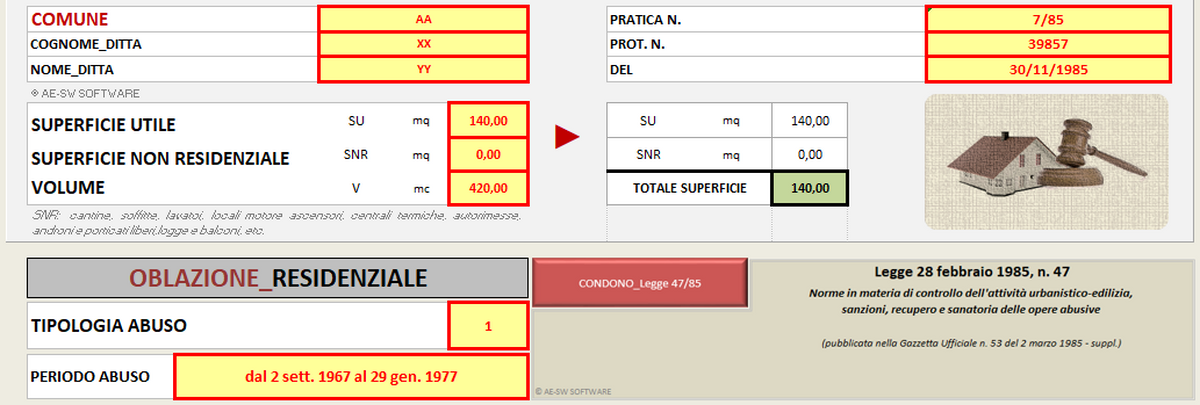Click the red arrow icon next to SU row

pyautogui.click(x=568, y=138)
